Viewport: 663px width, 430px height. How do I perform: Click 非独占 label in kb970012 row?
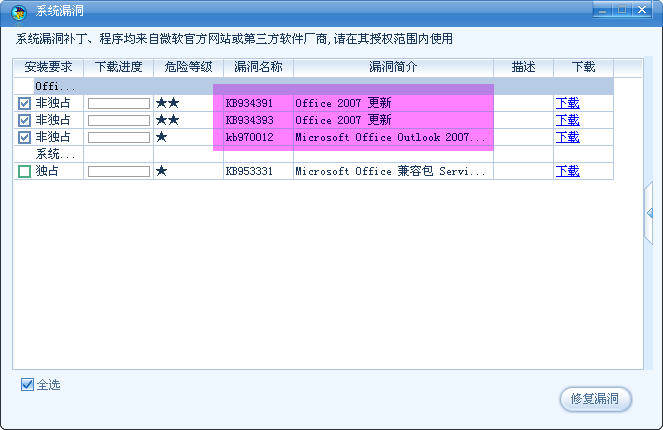(x=53, y=137)
